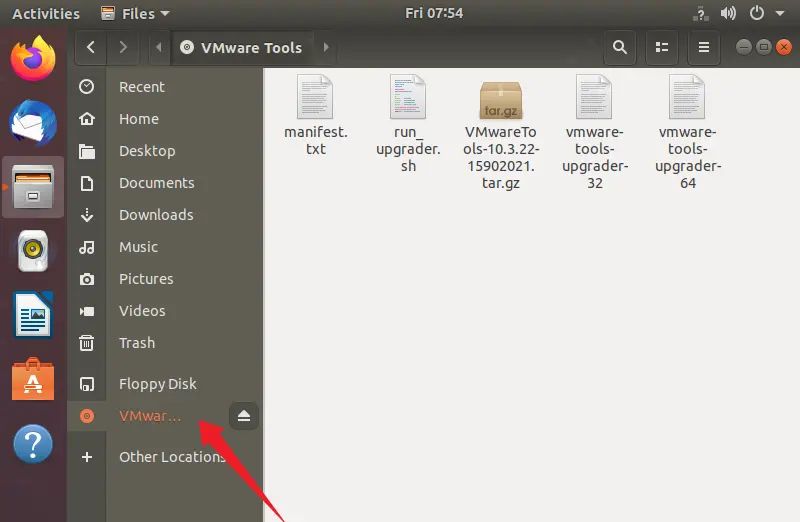Click the Trash bin icon in the sidebar

(87, 343)
